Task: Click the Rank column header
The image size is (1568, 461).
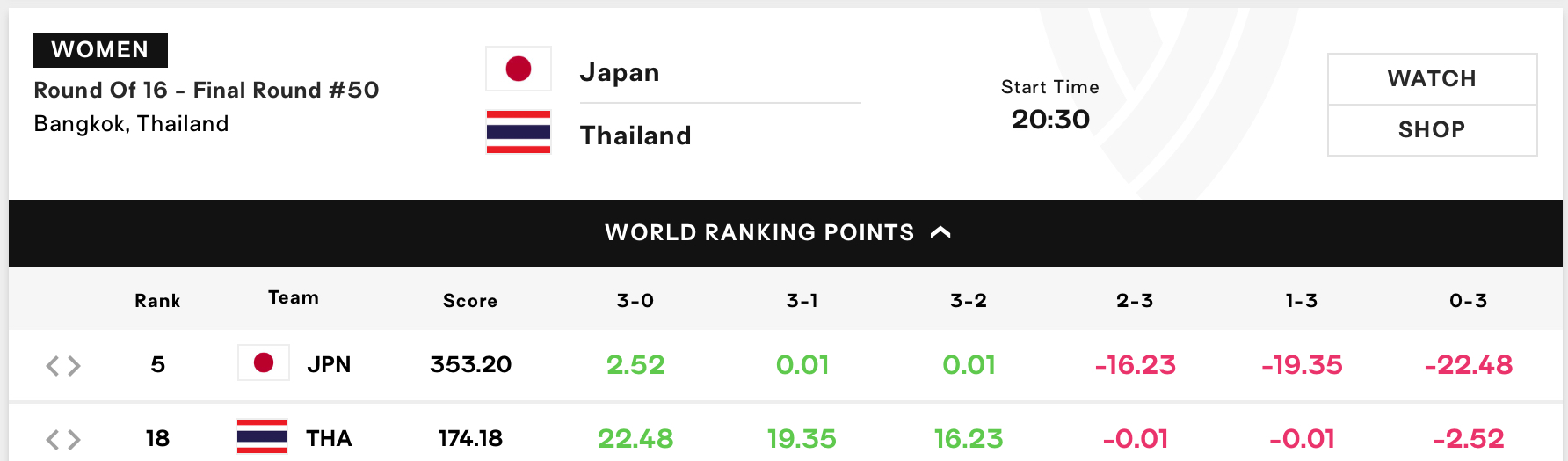Action: click(x=157, y=301)
